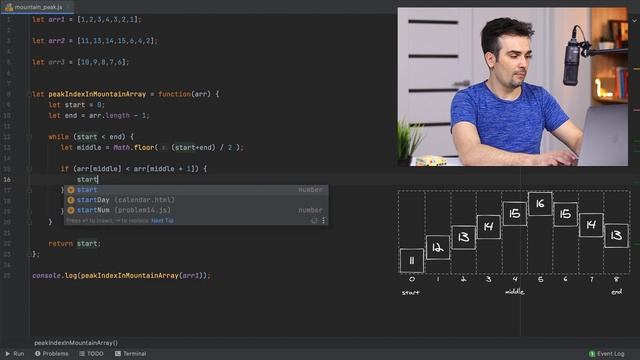
Task: Collapse the peakIndexInMountainArray function fold at line 8
Action: point(29,94)
